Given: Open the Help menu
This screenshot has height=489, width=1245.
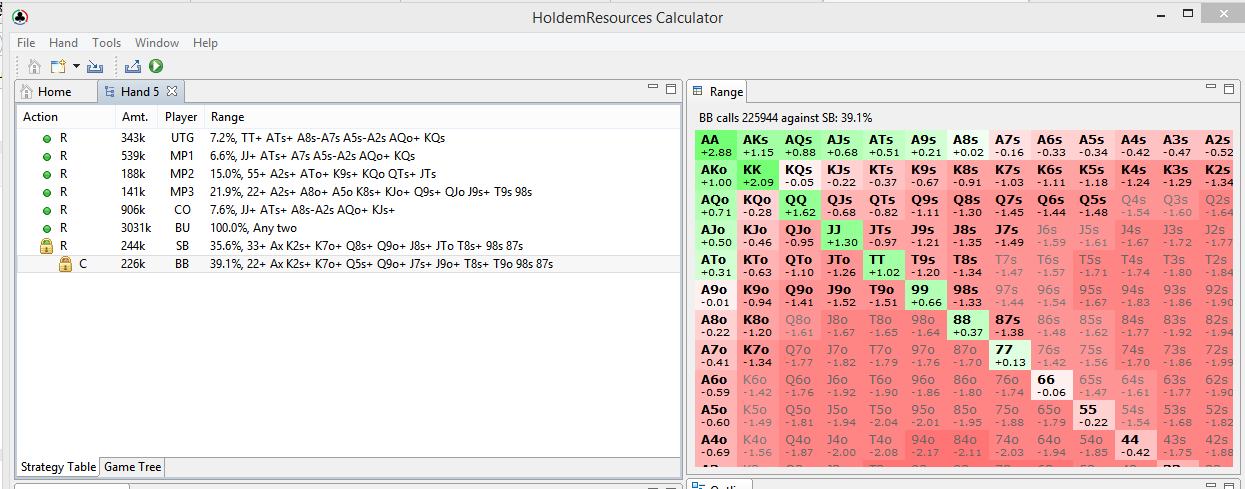Looking at the screenshot, I should pyautogui.click(x=205, y=43).
